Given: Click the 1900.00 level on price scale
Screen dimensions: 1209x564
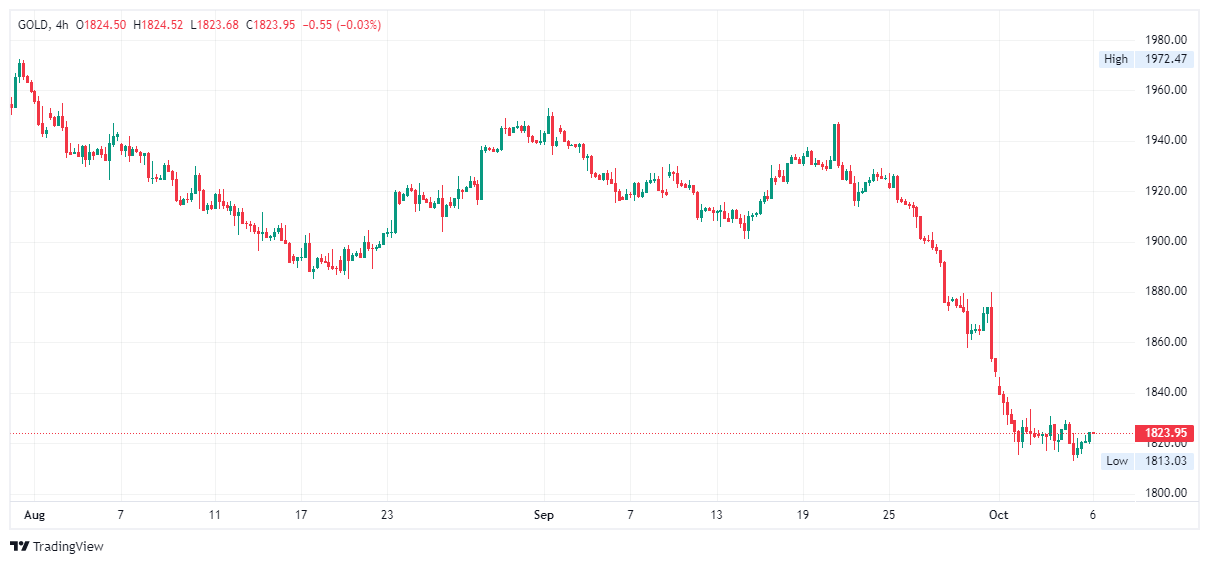Looking at the screenshot, I should click(1166, 241).
